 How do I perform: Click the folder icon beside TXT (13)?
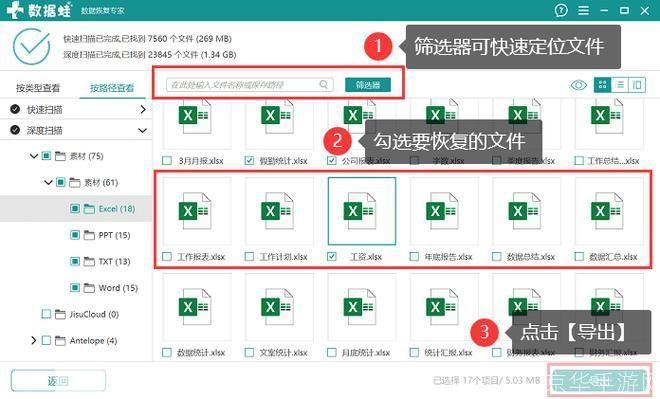click(89, 261)
